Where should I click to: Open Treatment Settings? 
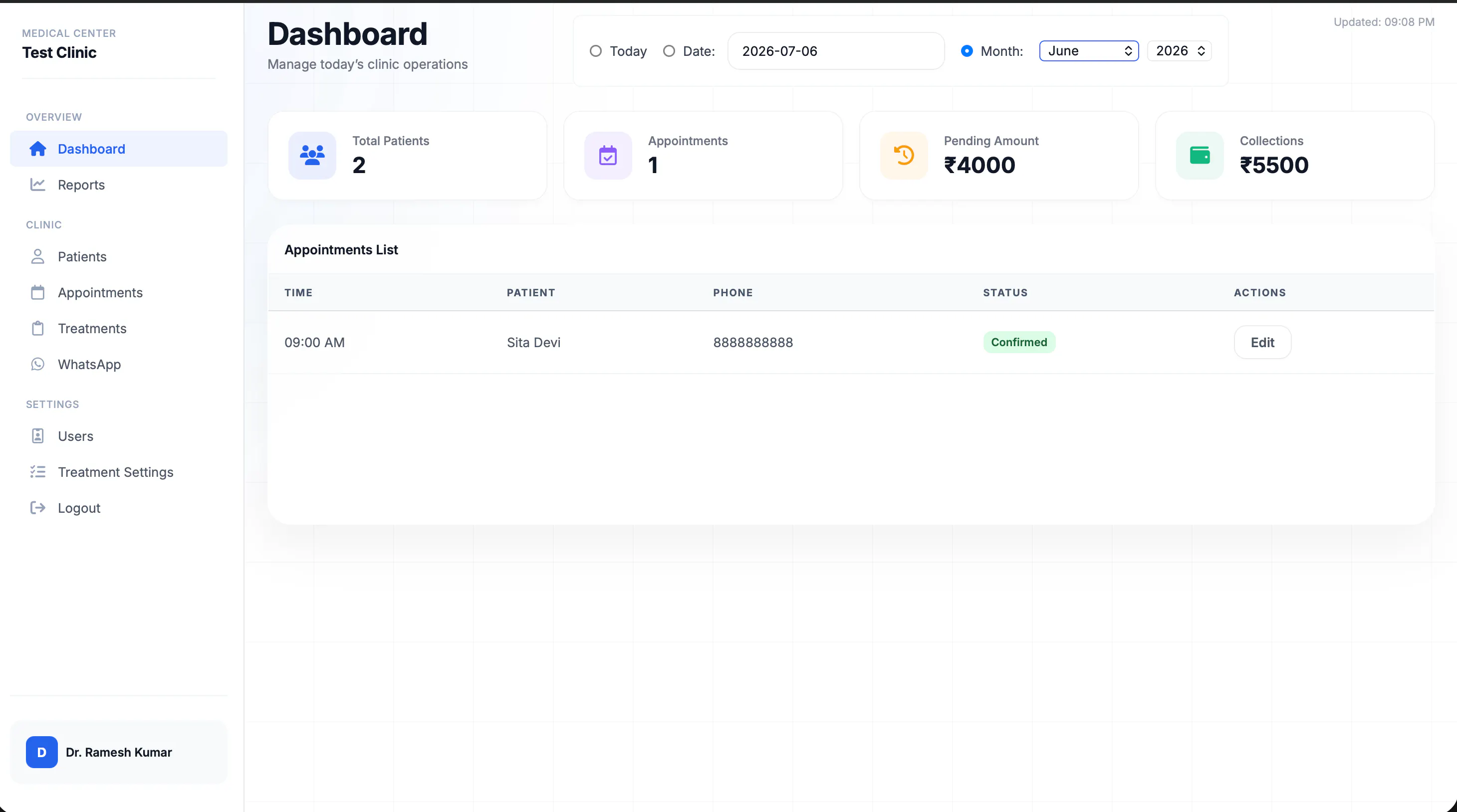[x=119, y=472]
